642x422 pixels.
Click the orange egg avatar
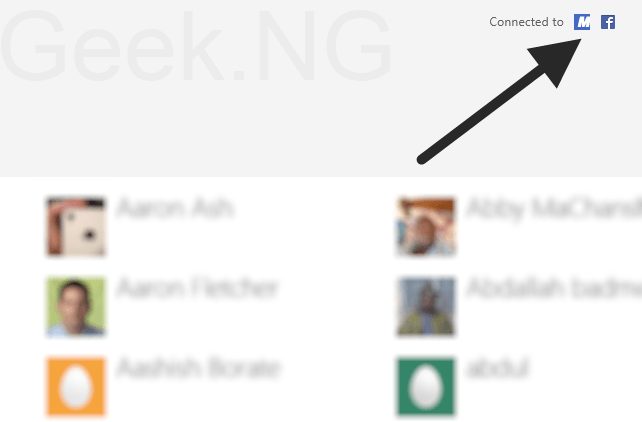[x=76, y=386]
